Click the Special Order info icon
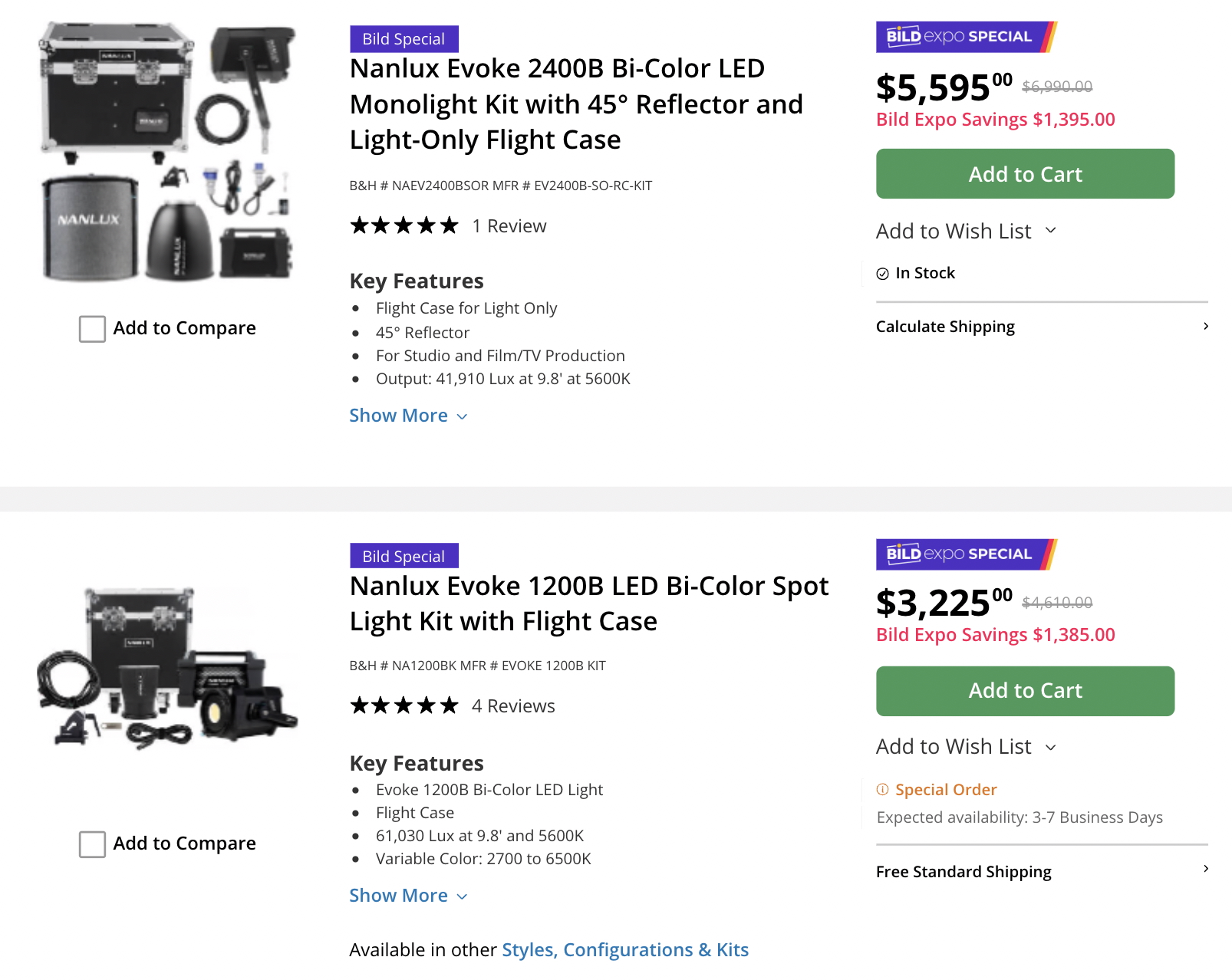 point(883,790)
